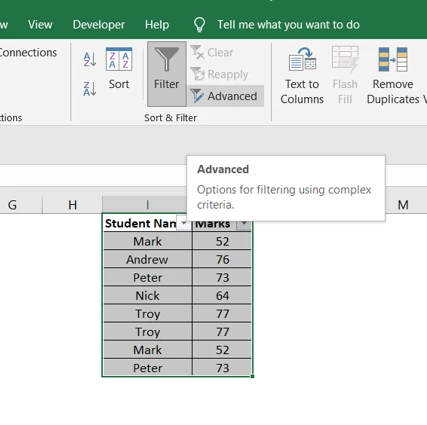This screenshot has width=427, height=425.
Task: Select column M header
Action: click(403, 205)
